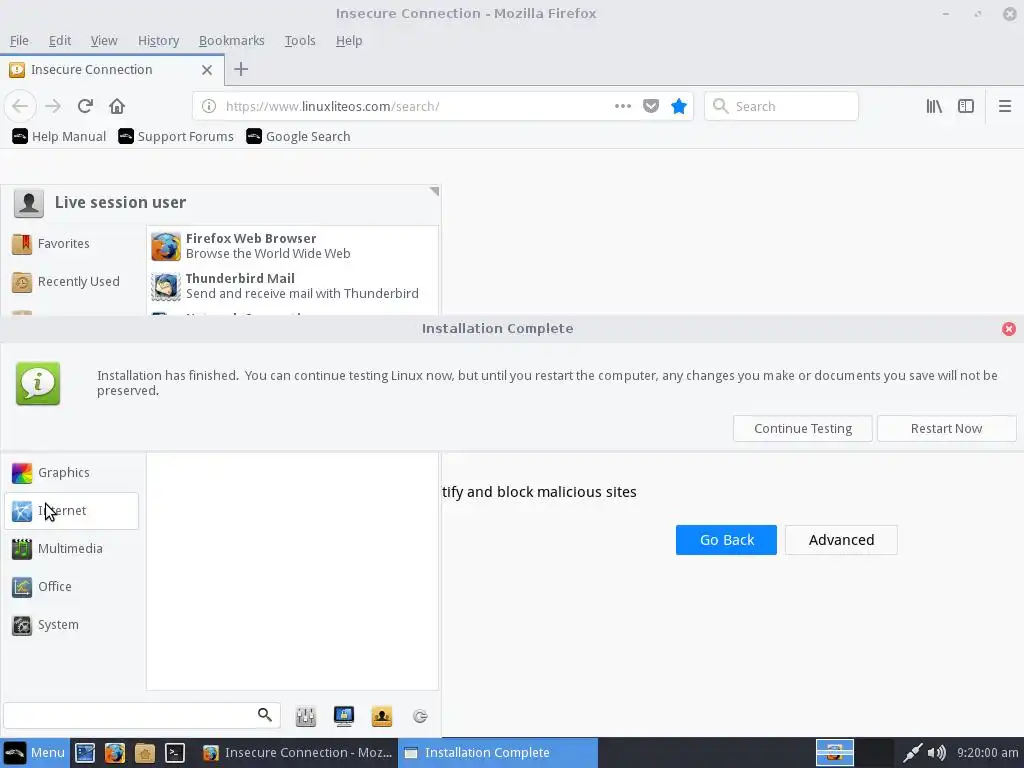
Task: Click the Forward navigation arrow
Action: coord(53,106)
